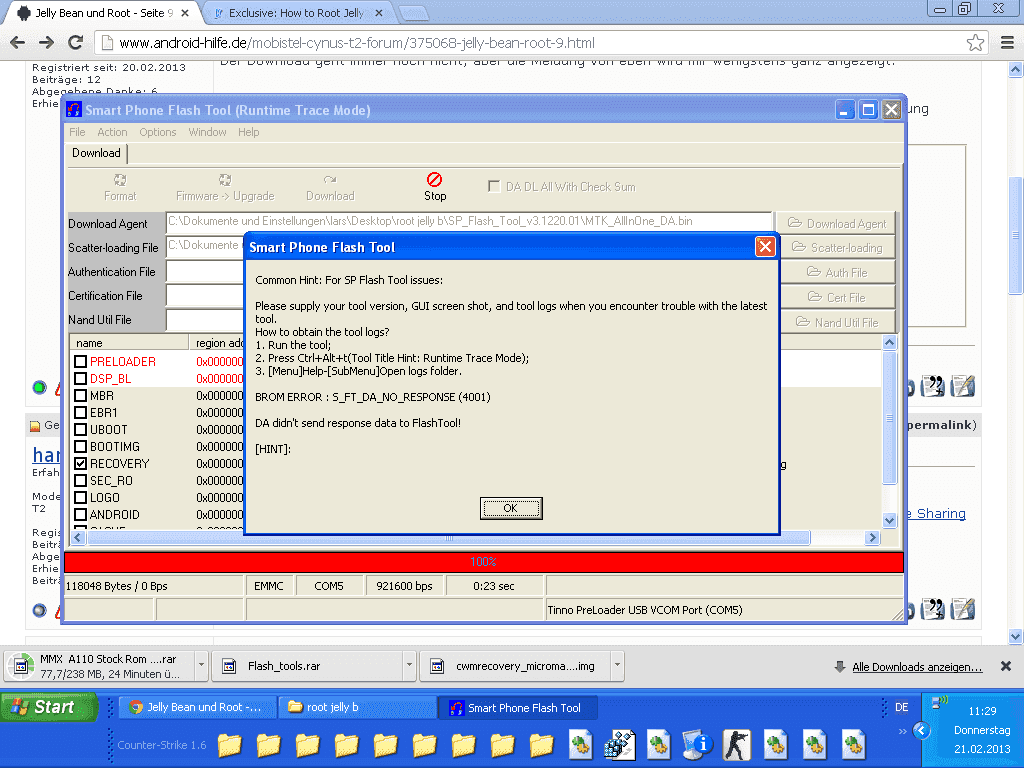Click the network icon in system tray
Screen dimensions: 1024x768
click(939, 703)
